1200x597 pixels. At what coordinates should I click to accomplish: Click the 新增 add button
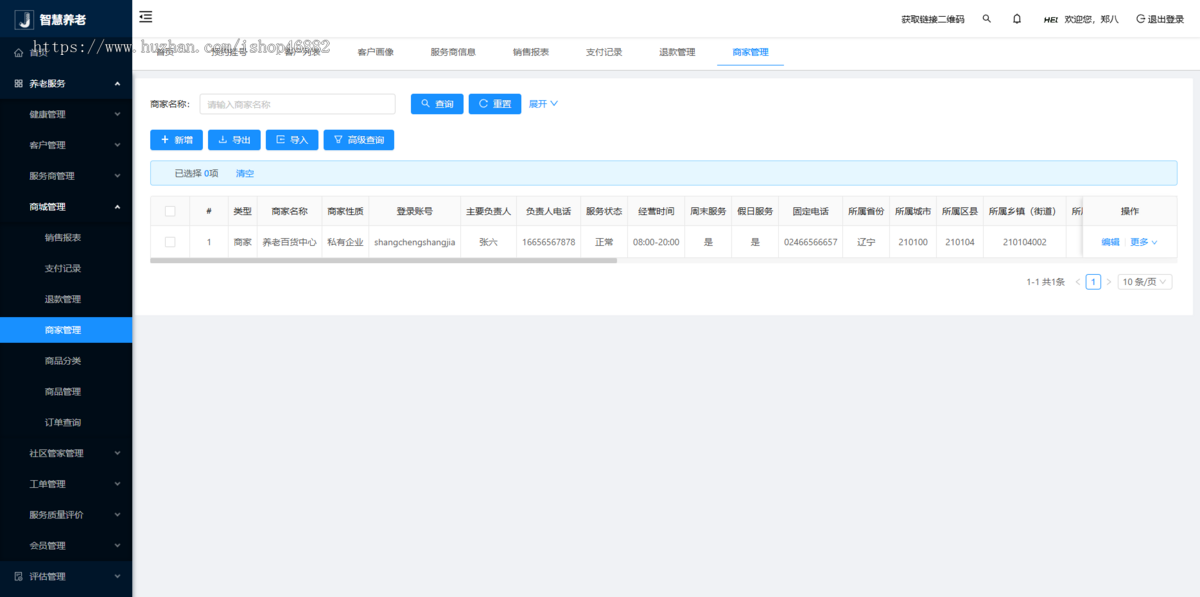177,140
